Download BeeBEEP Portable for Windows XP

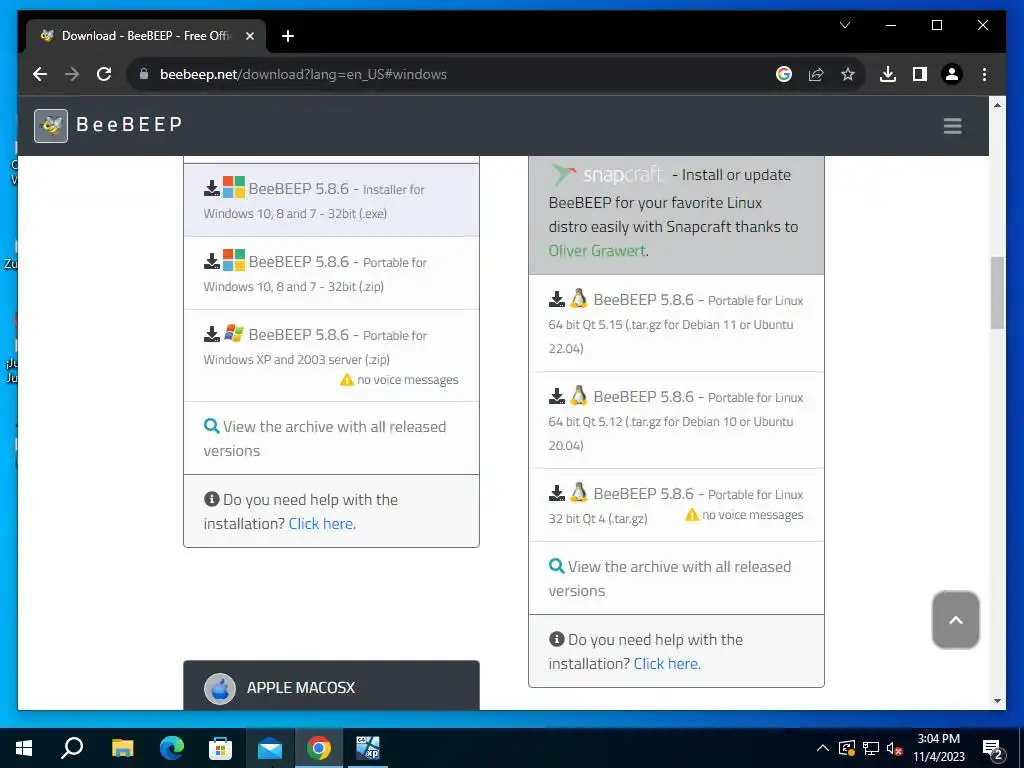point(332,355)
